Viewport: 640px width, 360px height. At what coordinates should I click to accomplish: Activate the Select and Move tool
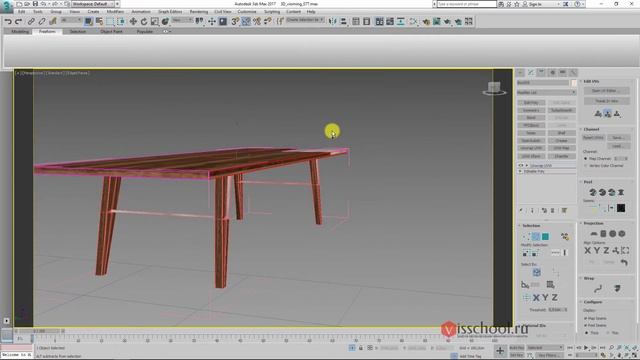(x=133, y=22)
